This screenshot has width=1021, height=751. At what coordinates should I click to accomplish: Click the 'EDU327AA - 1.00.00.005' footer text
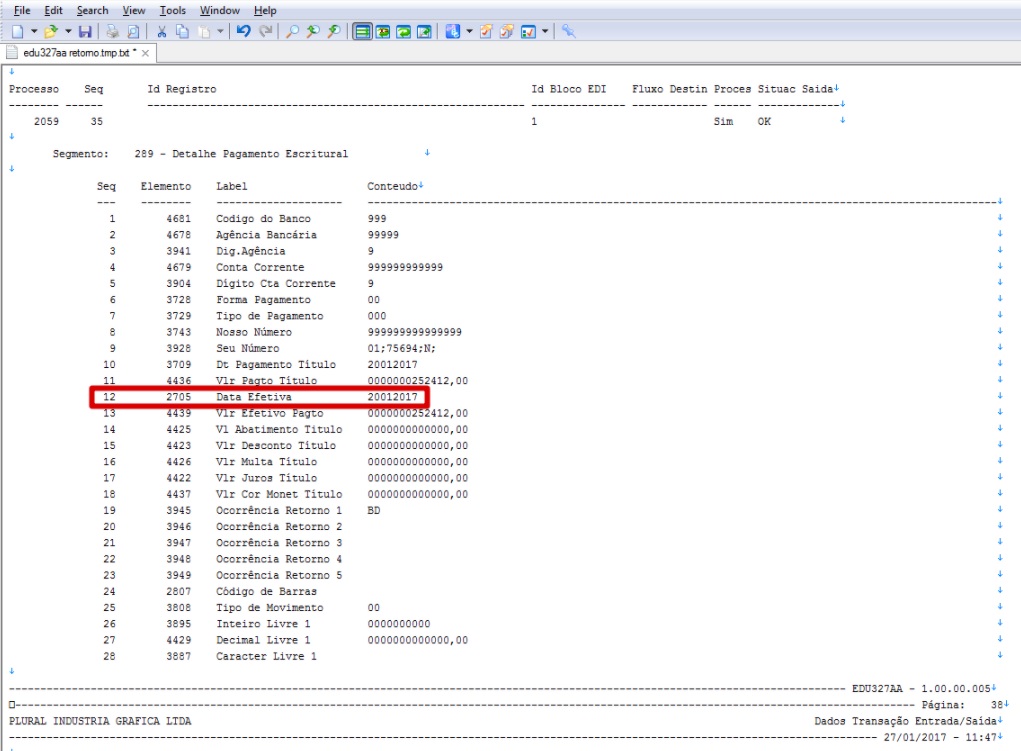(x=921, y=688)
